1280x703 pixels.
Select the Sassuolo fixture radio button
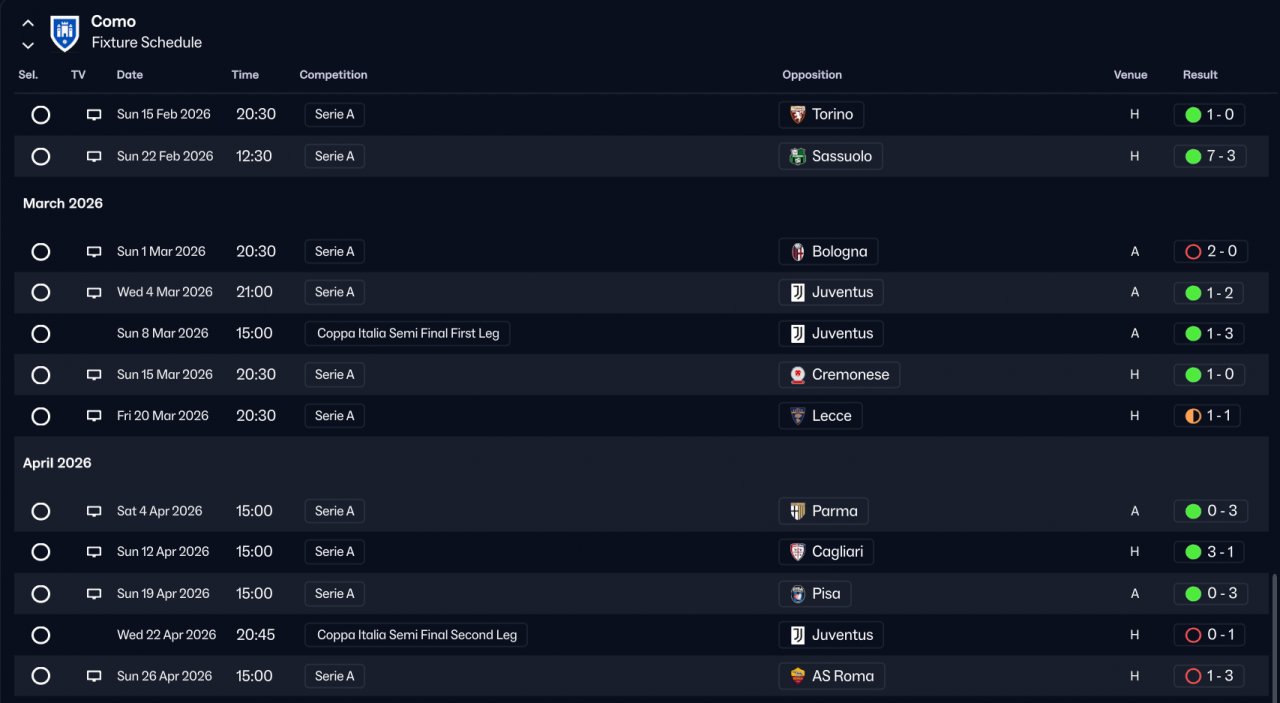pos(41,156)
